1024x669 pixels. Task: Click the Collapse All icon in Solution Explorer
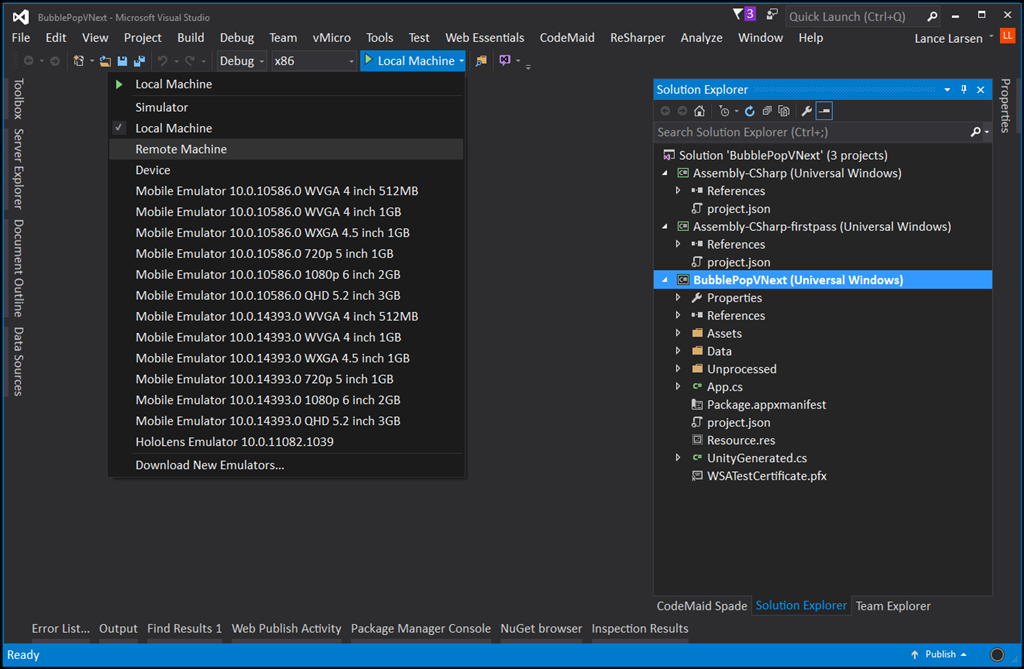767,111
